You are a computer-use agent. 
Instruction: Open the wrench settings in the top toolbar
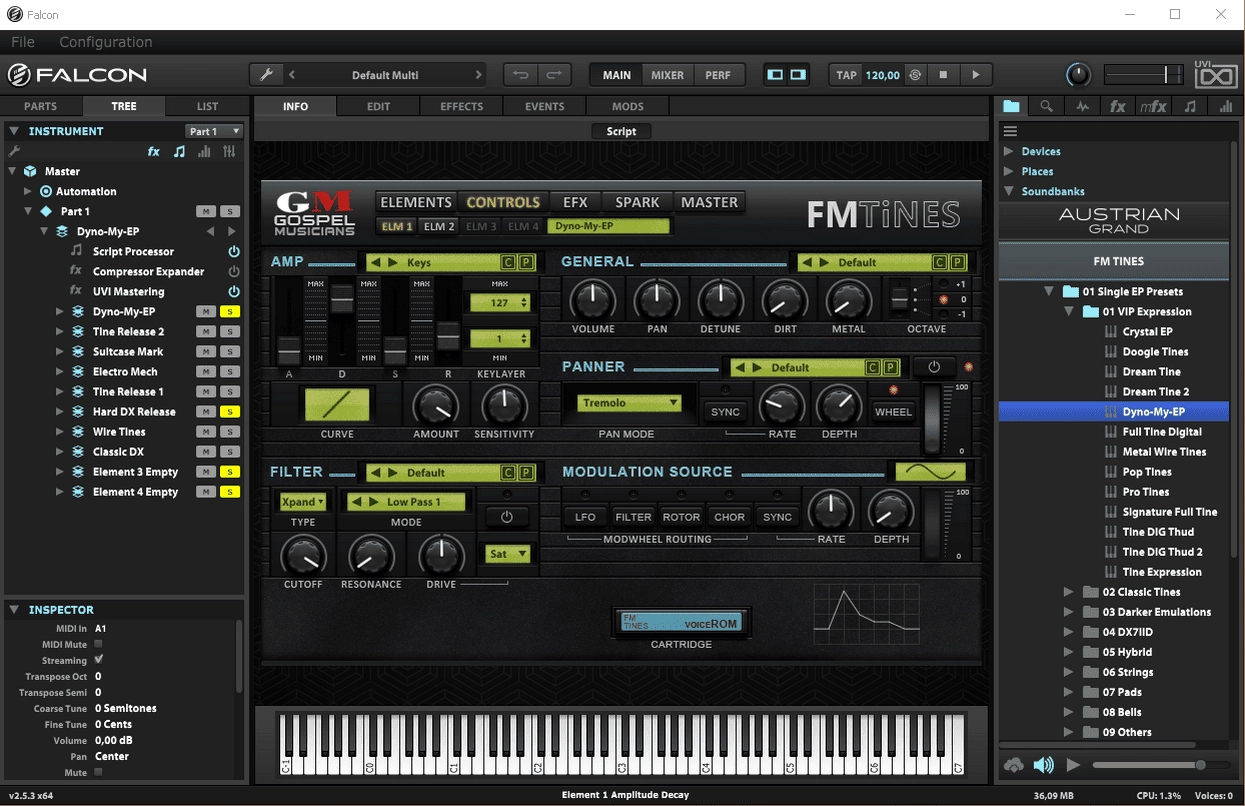(266, 75)
